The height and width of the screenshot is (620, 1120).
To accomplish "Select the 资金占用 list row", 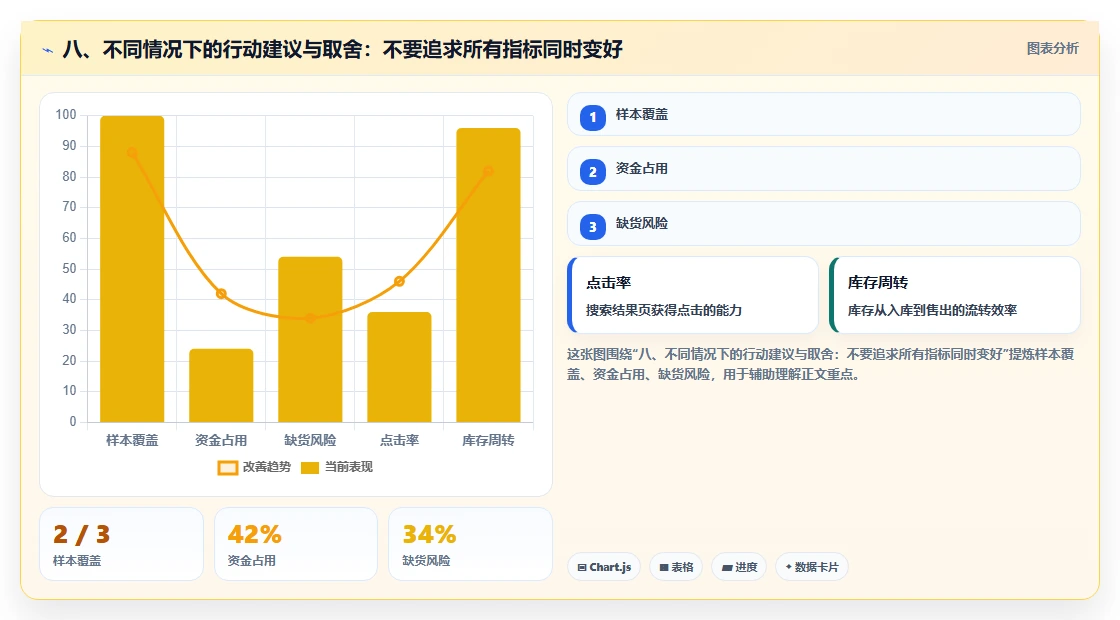I will [x=824, y=169].
